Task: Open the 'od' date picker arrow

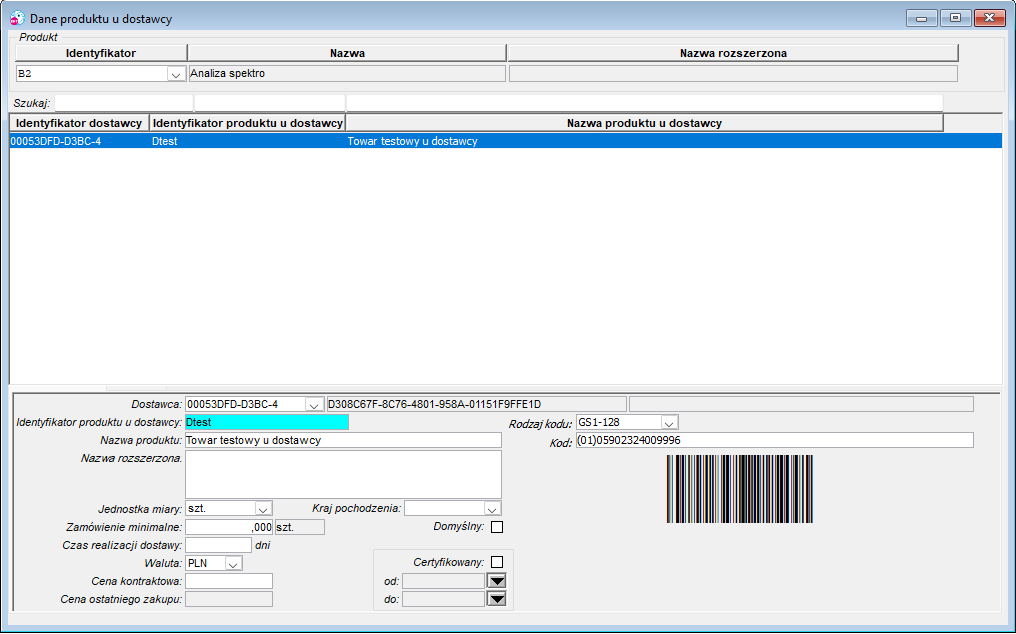Action: [x=497, y=581]
